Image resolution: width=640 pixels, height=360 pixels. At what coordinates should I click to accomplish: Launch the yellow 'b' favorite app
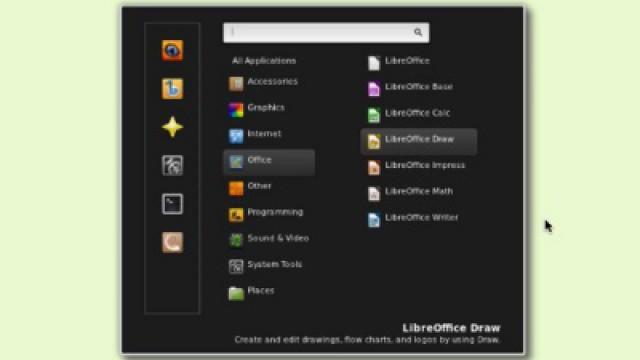click(172, 89)
